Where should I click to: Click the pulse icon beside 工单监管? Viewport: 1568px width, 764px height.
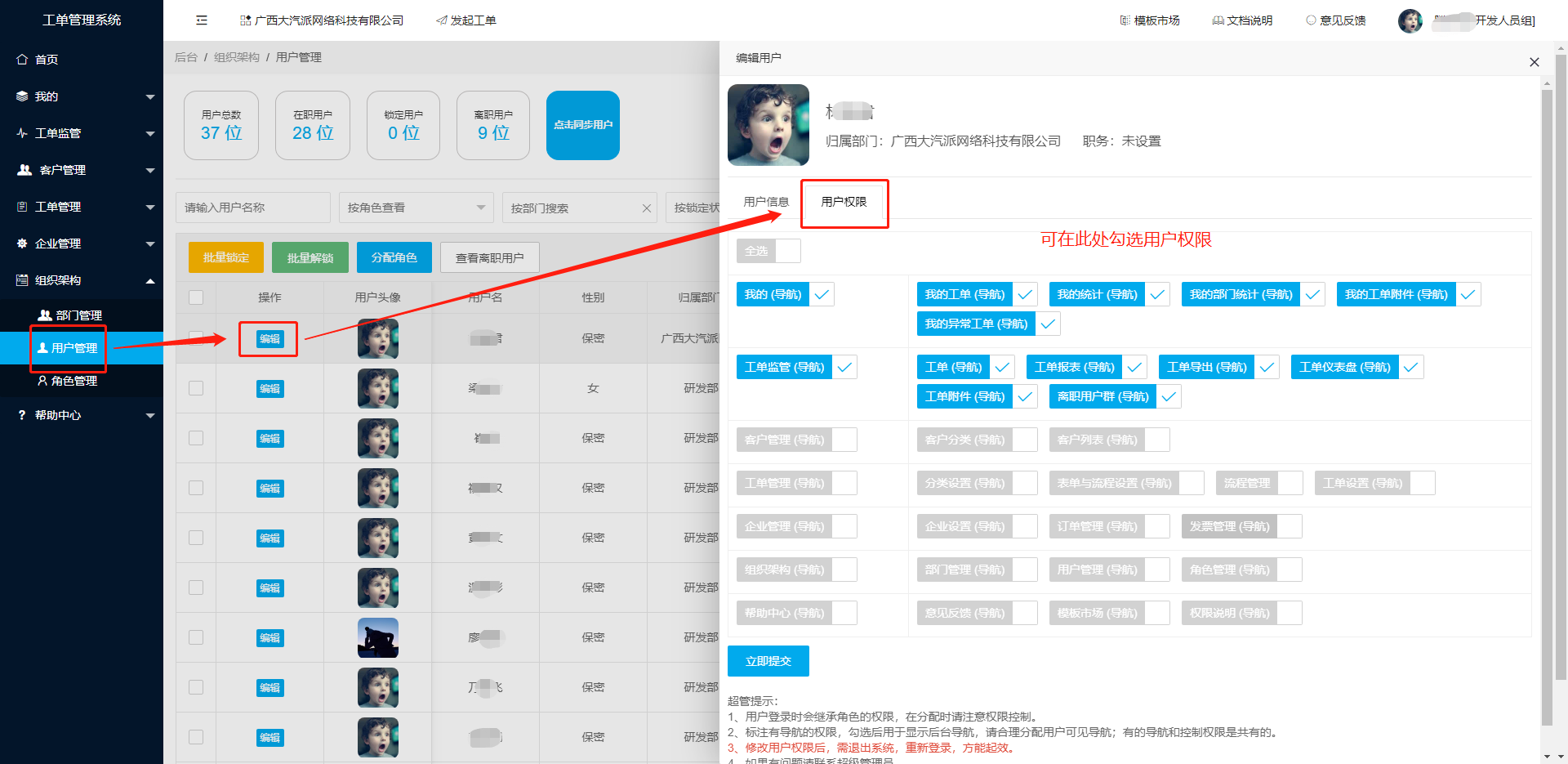coord(22,133)
